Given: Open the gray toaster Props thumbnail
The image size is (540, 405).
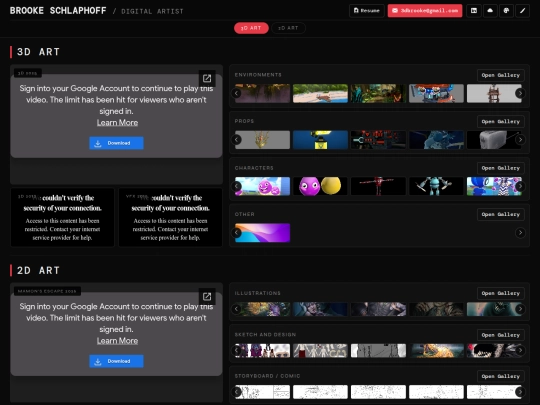Looking at the screenshot, I should click(x=494, y=140).
